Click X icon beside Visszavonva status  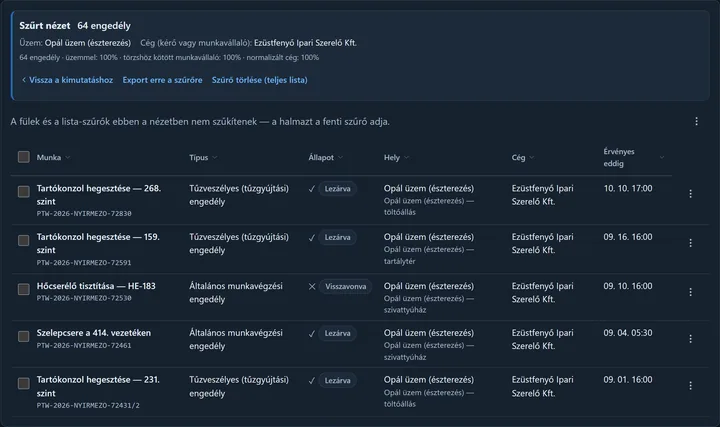coord(312,287)
